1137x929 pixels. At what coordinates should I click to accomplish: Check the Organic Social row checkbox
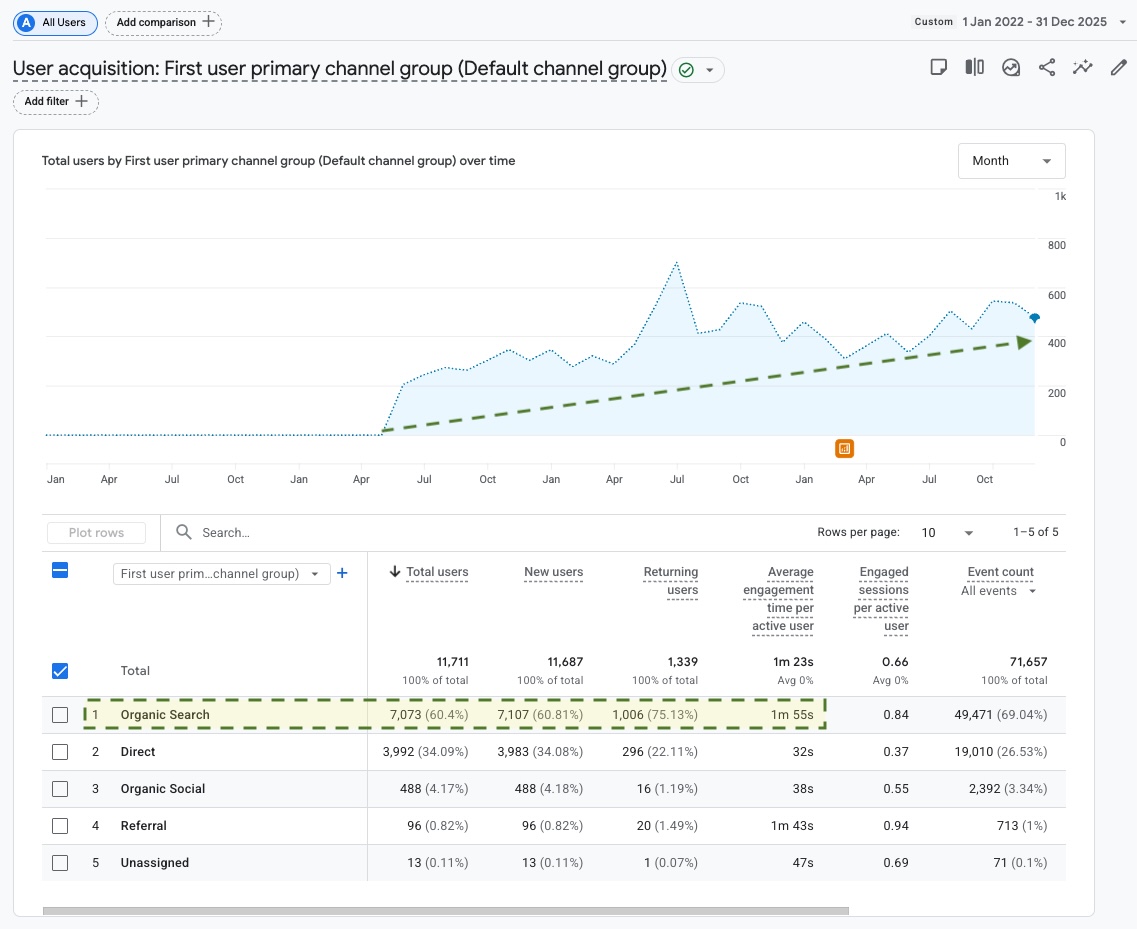click(60, 789)
